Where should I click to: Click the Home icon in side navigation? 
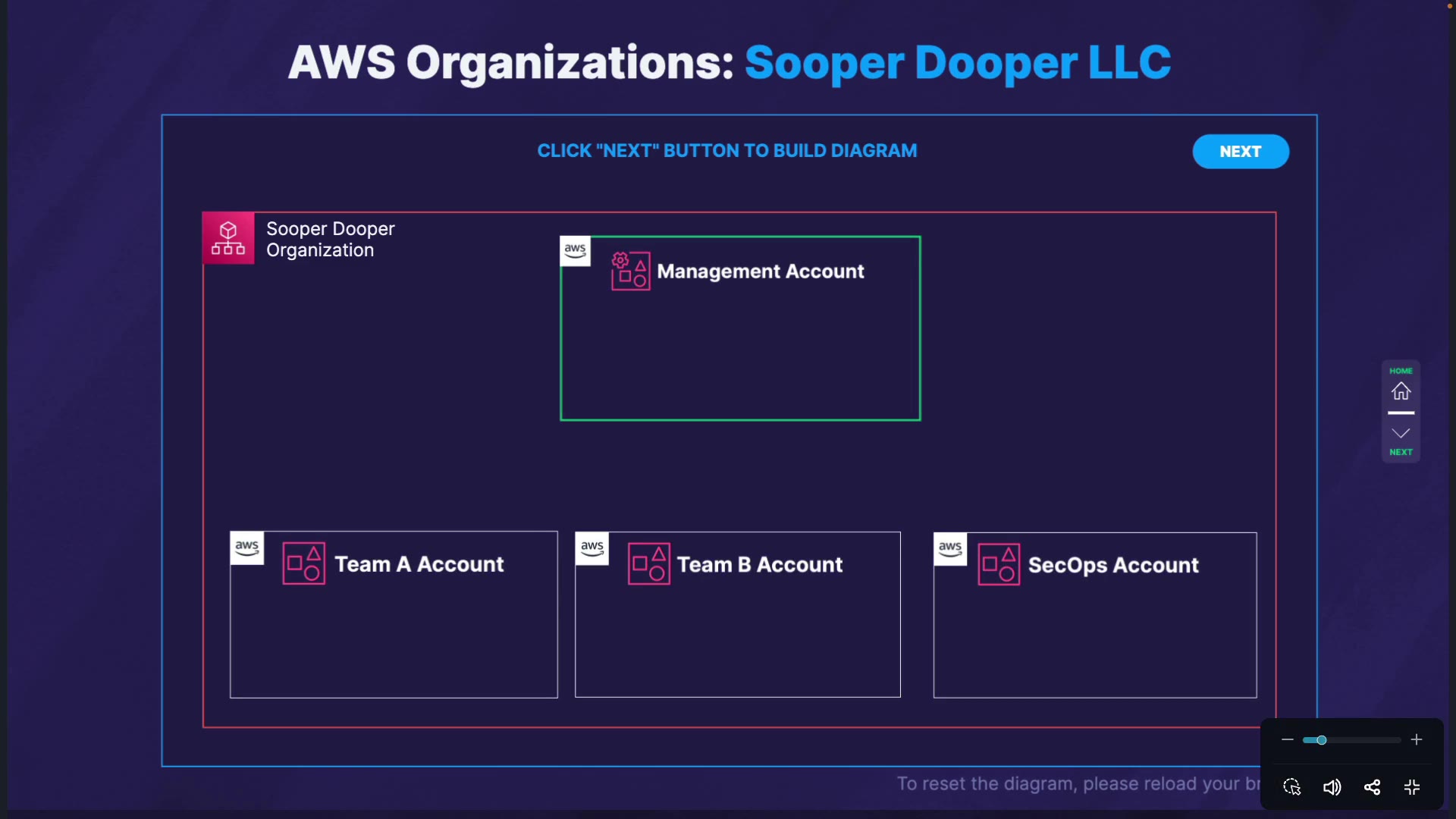1401,391
